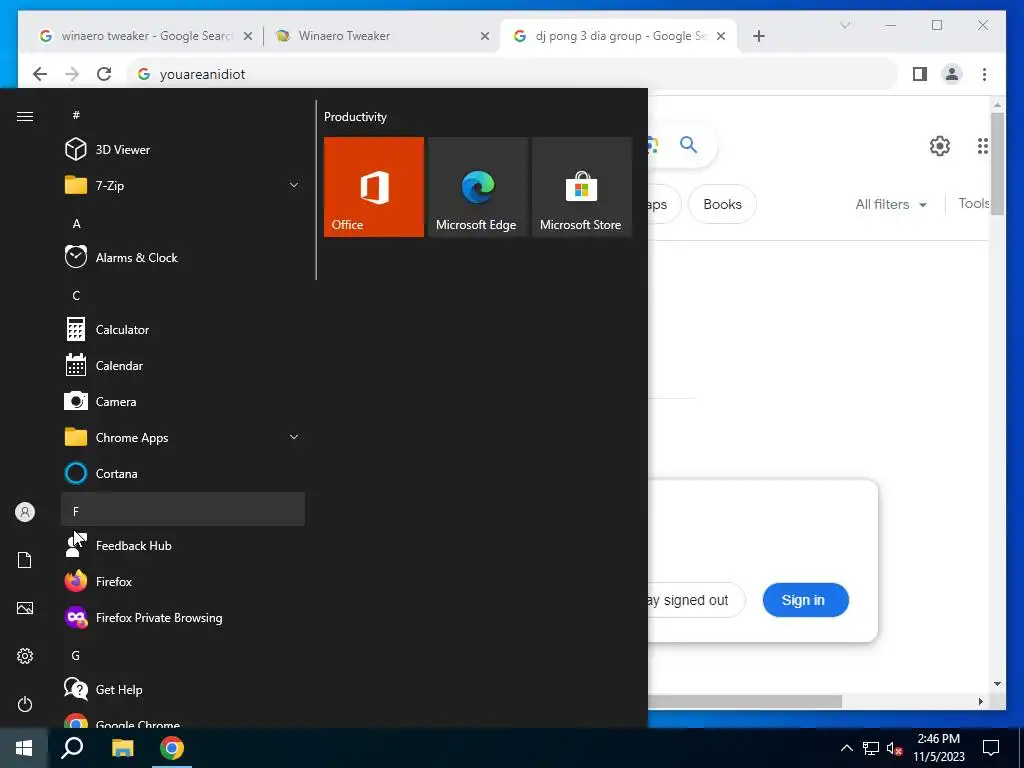Toggle Chrome side panel

pyautogui.click(x=920, y=74)
